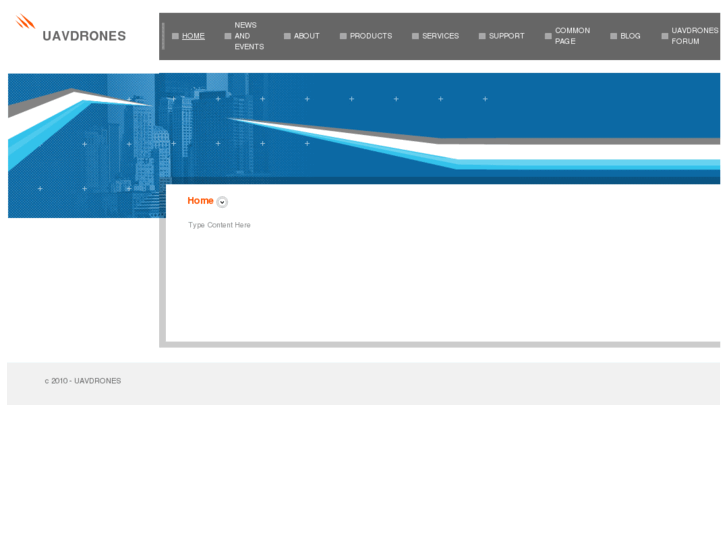Click the UAVDRONES site title
The height and width of the screenshot is (545, 727).
pos(84,36)
